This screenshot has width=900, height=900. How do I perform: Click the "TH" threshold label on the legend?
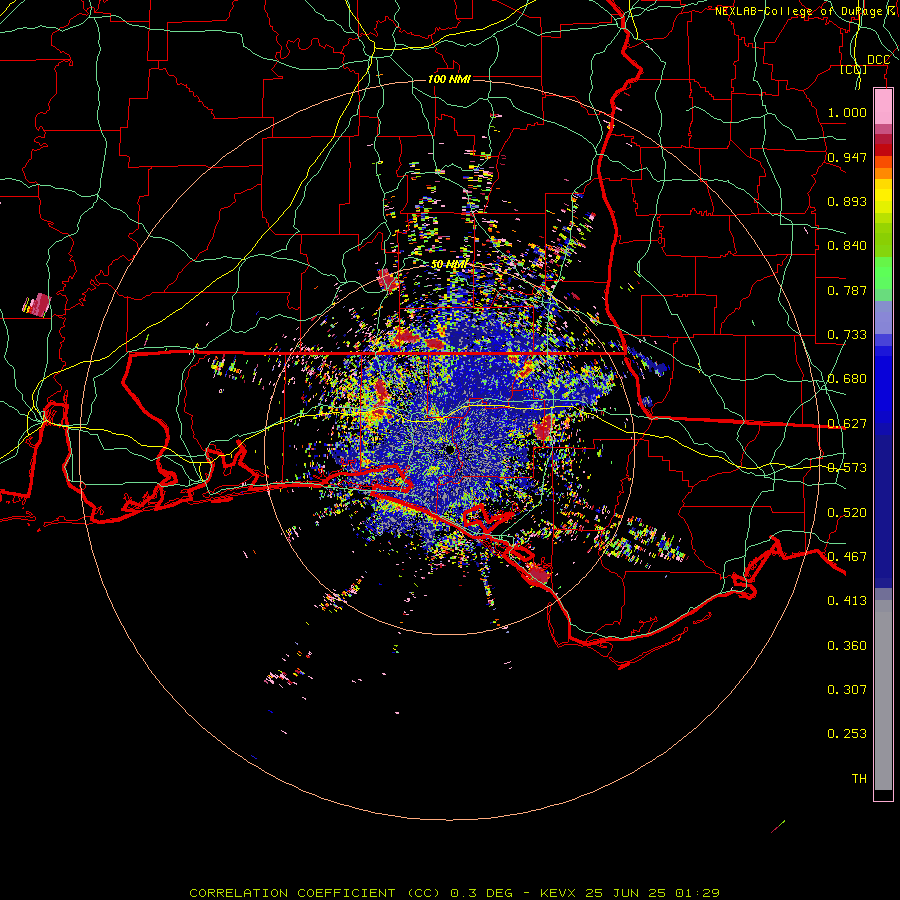(x=859, y=779)
